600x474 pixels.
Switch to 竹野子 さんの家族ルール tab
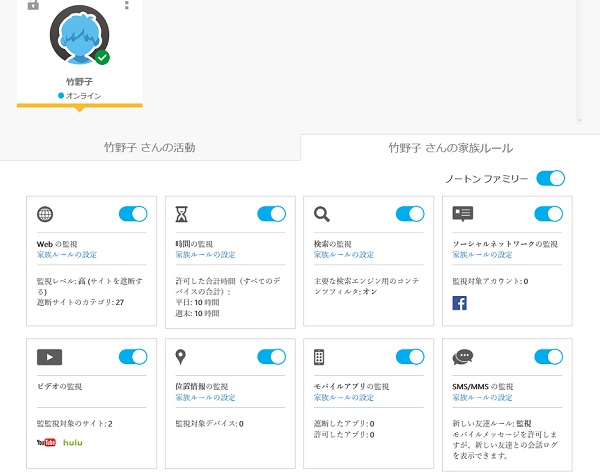tap(450, 148)
